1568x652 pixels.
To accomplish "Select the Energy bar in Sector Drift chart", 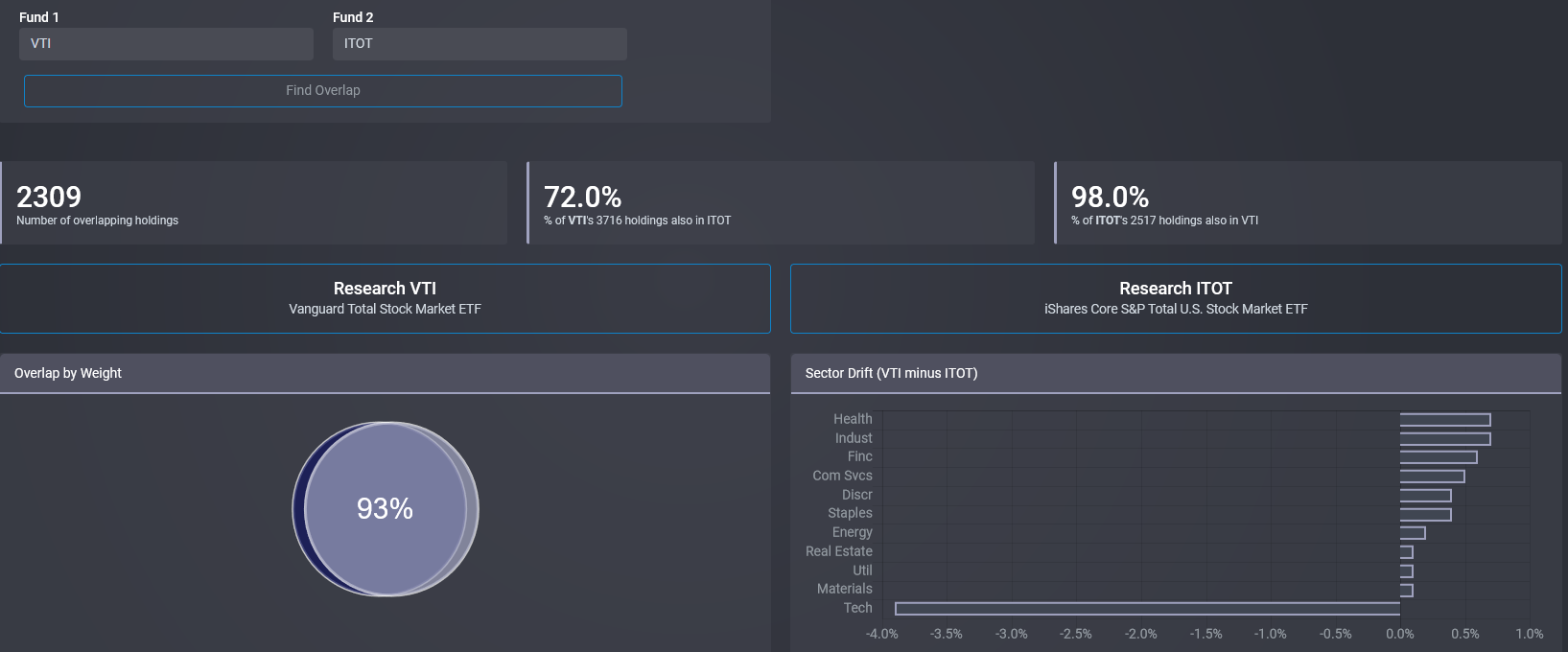I will pyautogui.click(x=1413, y=533).
